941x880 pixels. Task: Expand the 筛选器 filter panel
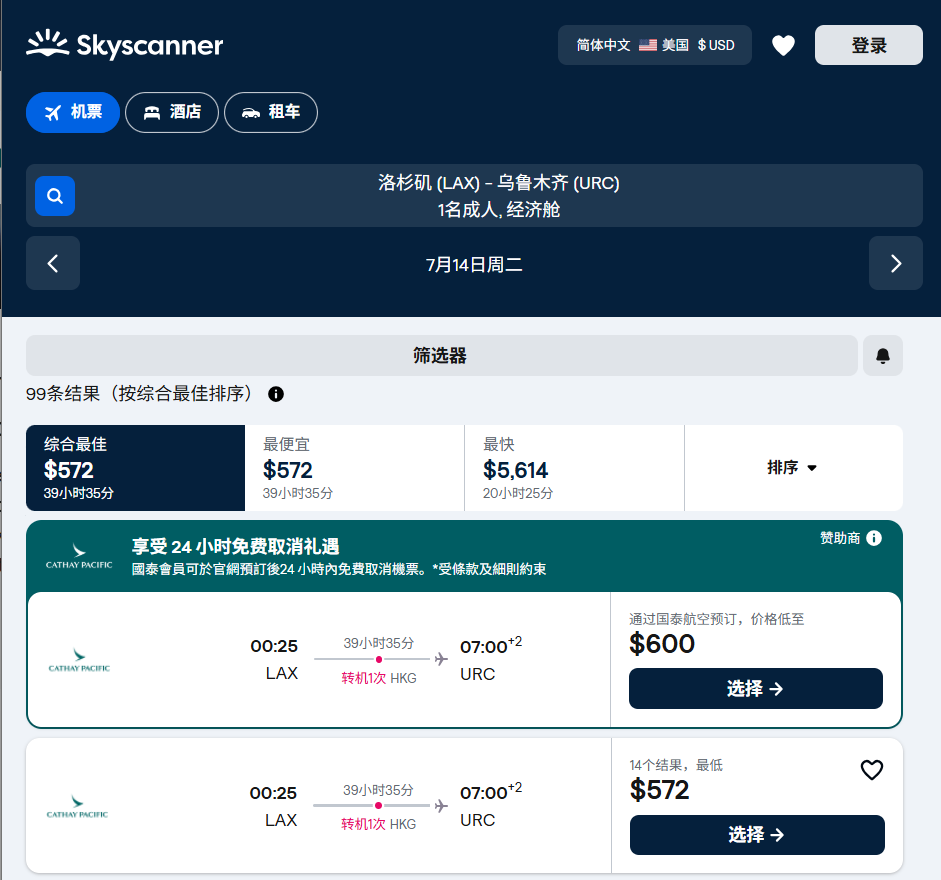pos(441,356)
